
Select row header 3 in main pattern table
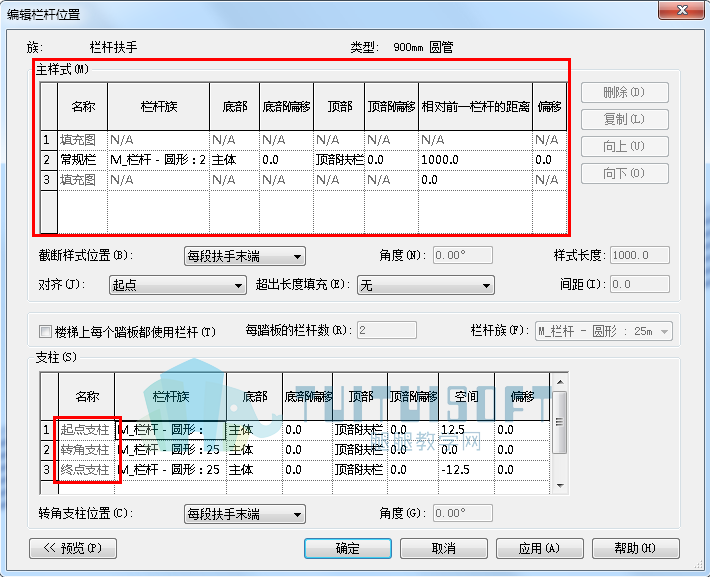tap(49, 180)
